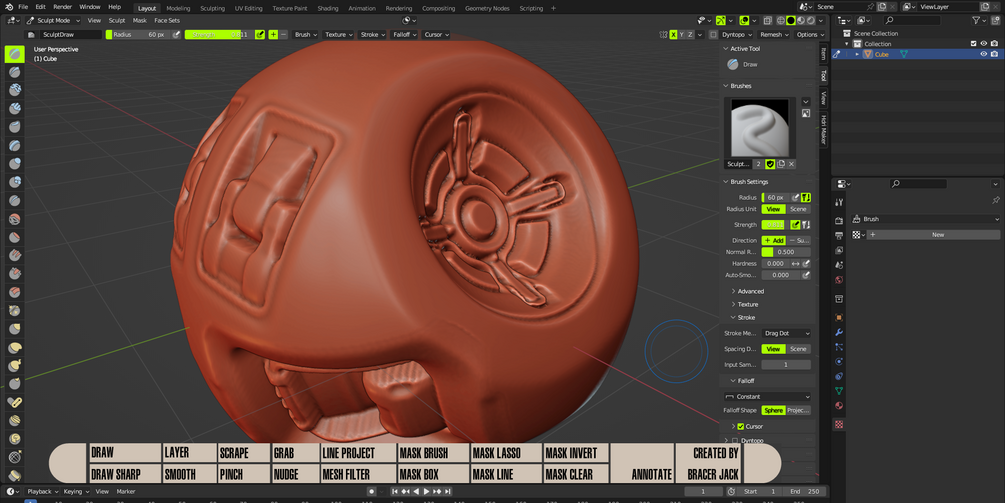Toggle the Collection exclude checkbox in the outliner

coord(974,44)
